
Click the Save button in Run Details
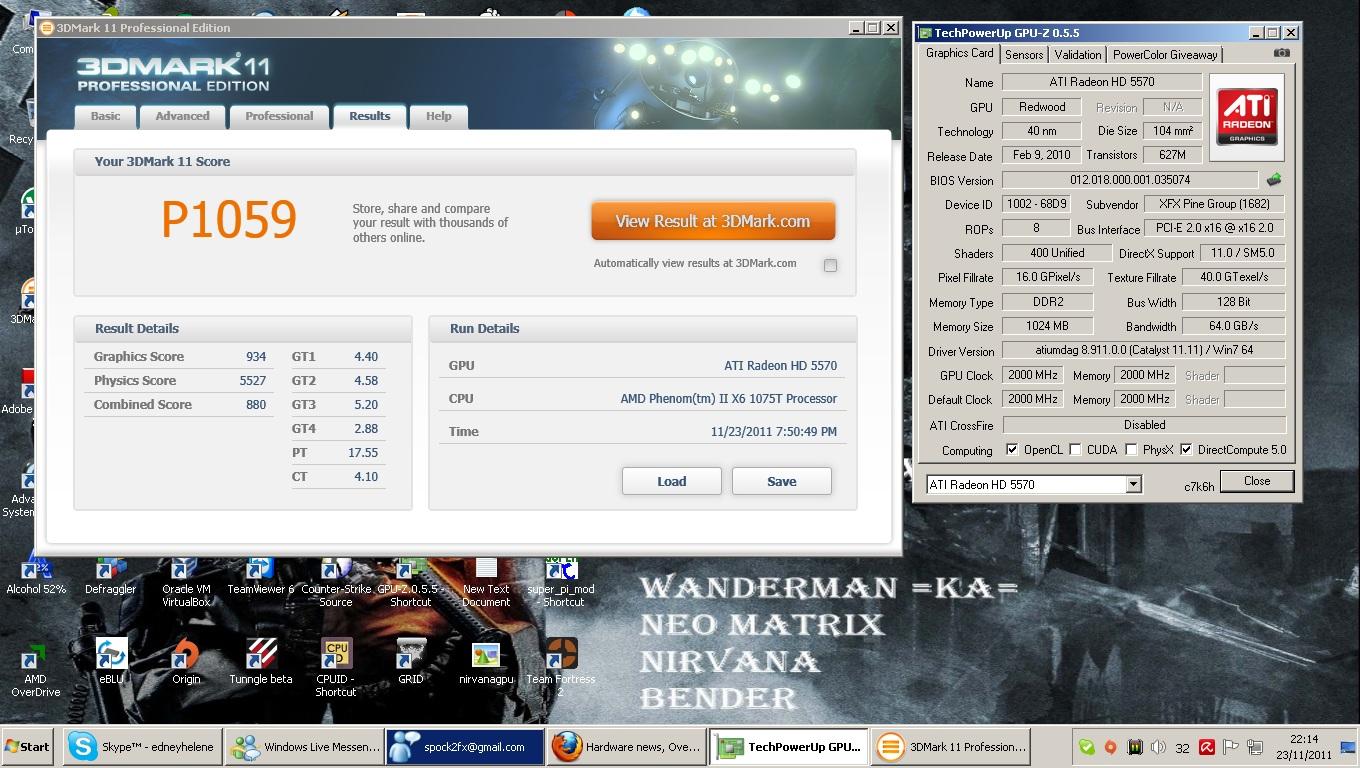782,481
